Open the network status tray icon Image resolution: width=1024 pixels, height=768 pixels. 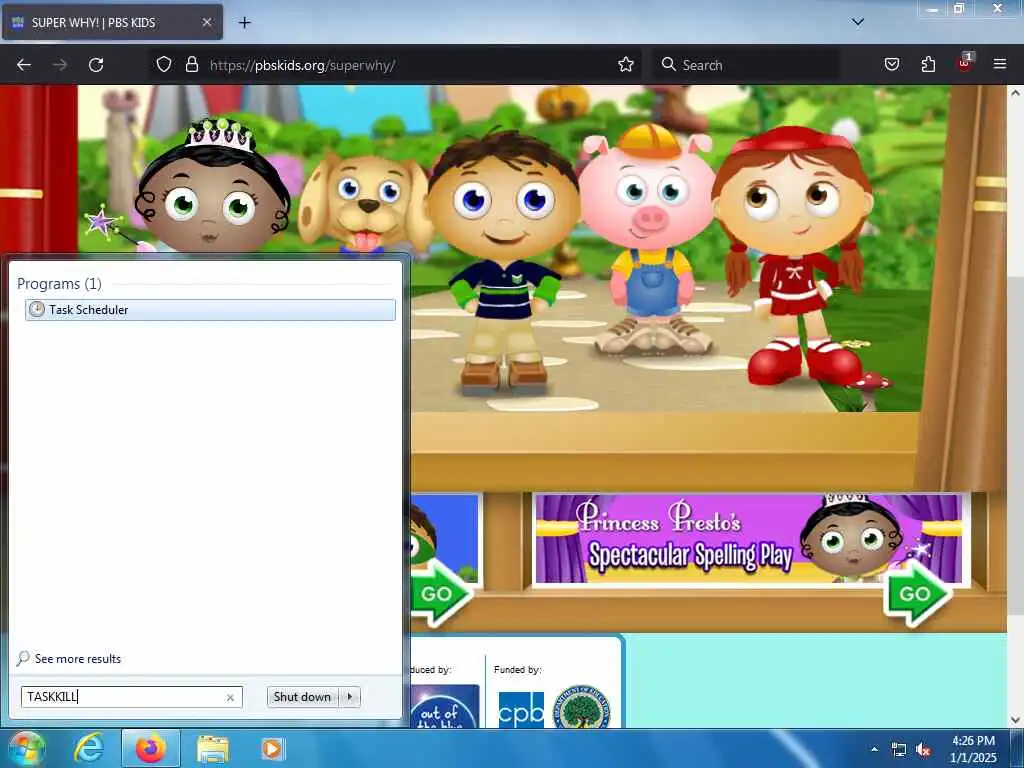point(899,750)
